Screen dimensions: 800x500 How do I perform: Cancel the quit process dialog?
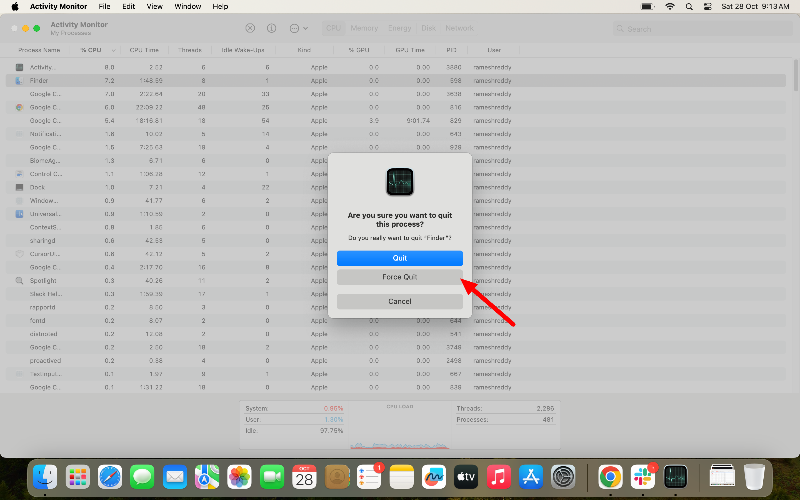pyautogui.click(x=399, y=302)
